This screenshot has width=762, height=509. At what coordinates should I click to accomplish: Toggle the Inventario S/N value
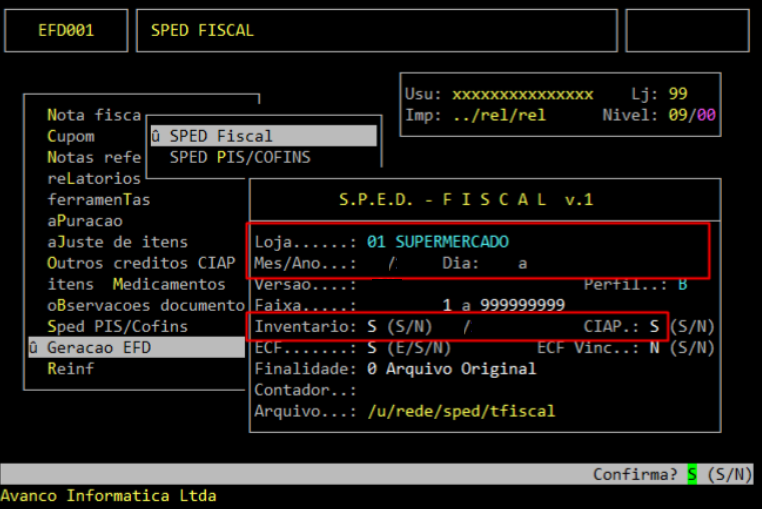point(372,327)
